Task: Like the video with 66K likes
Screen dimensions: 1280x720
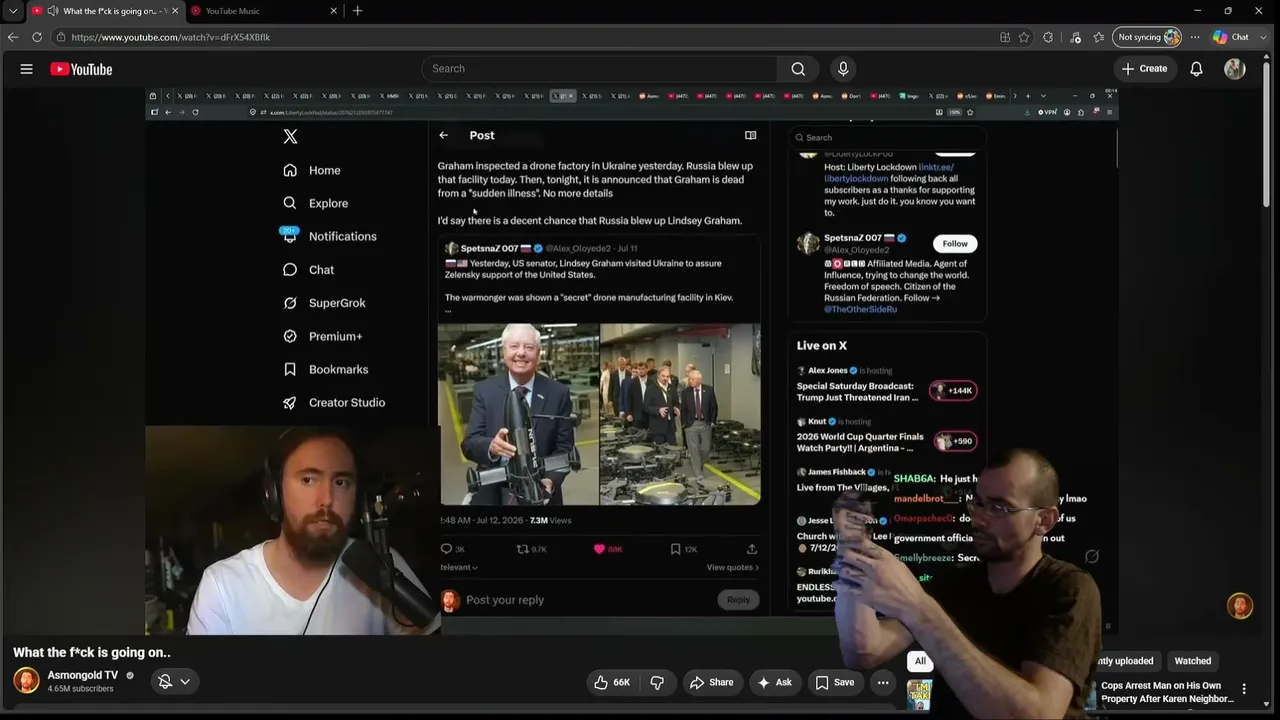Action: click(x=612, y=682)
